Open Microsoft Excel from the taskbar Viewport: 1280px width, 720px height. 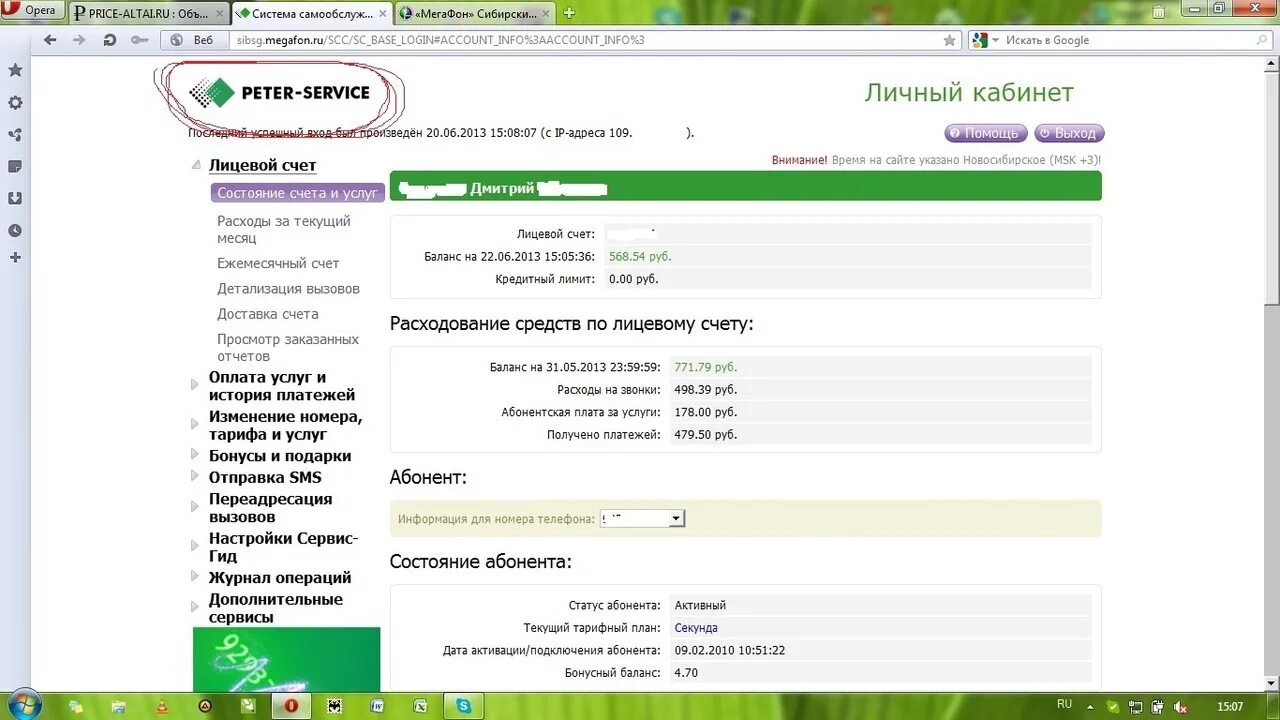tap(421, 707)
